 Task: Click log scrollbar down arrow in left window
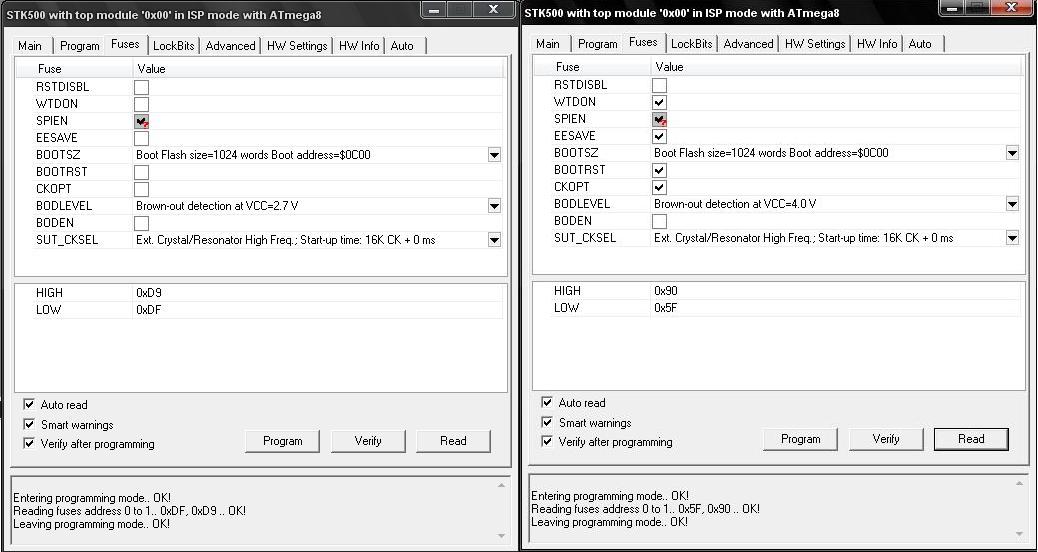click(501, 535)
